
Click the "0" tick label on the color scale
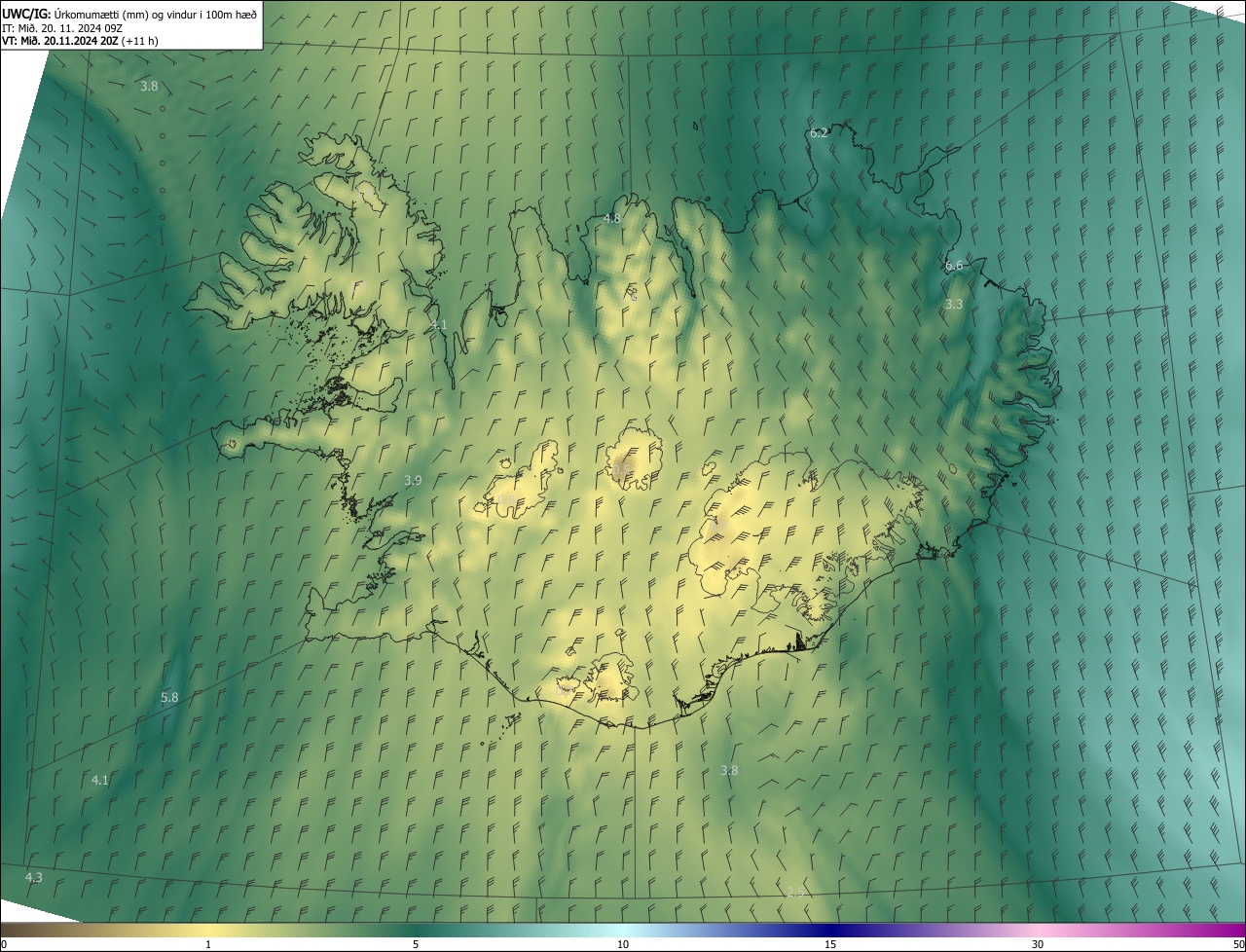click(4, 944)
